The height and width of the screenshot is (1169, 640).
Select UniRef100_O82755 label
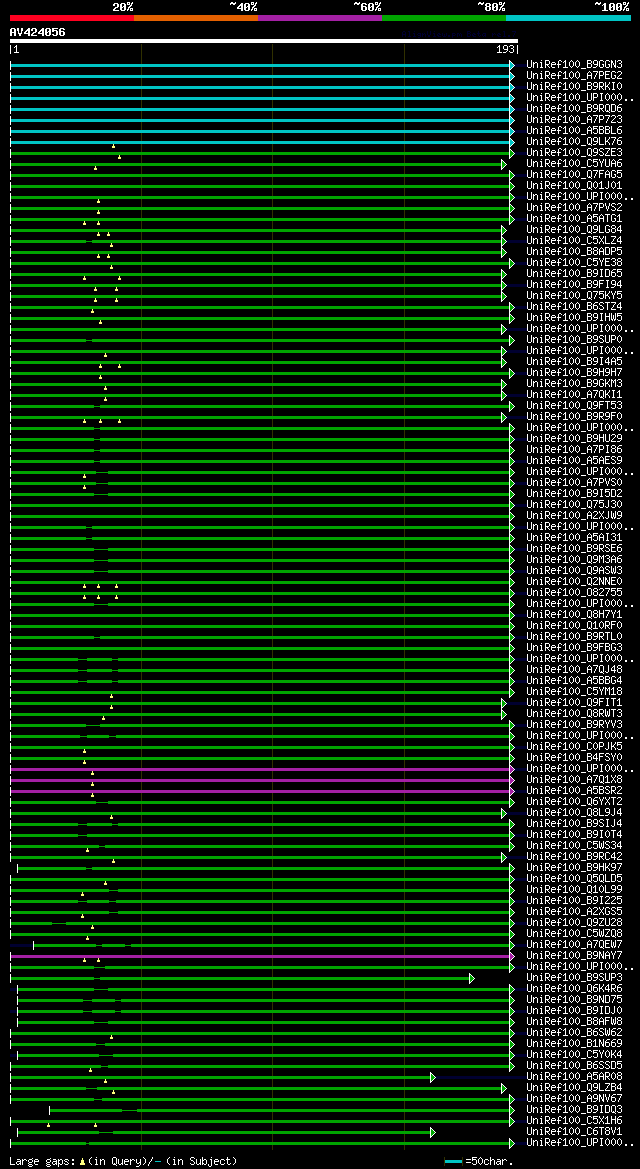(574, 593)
